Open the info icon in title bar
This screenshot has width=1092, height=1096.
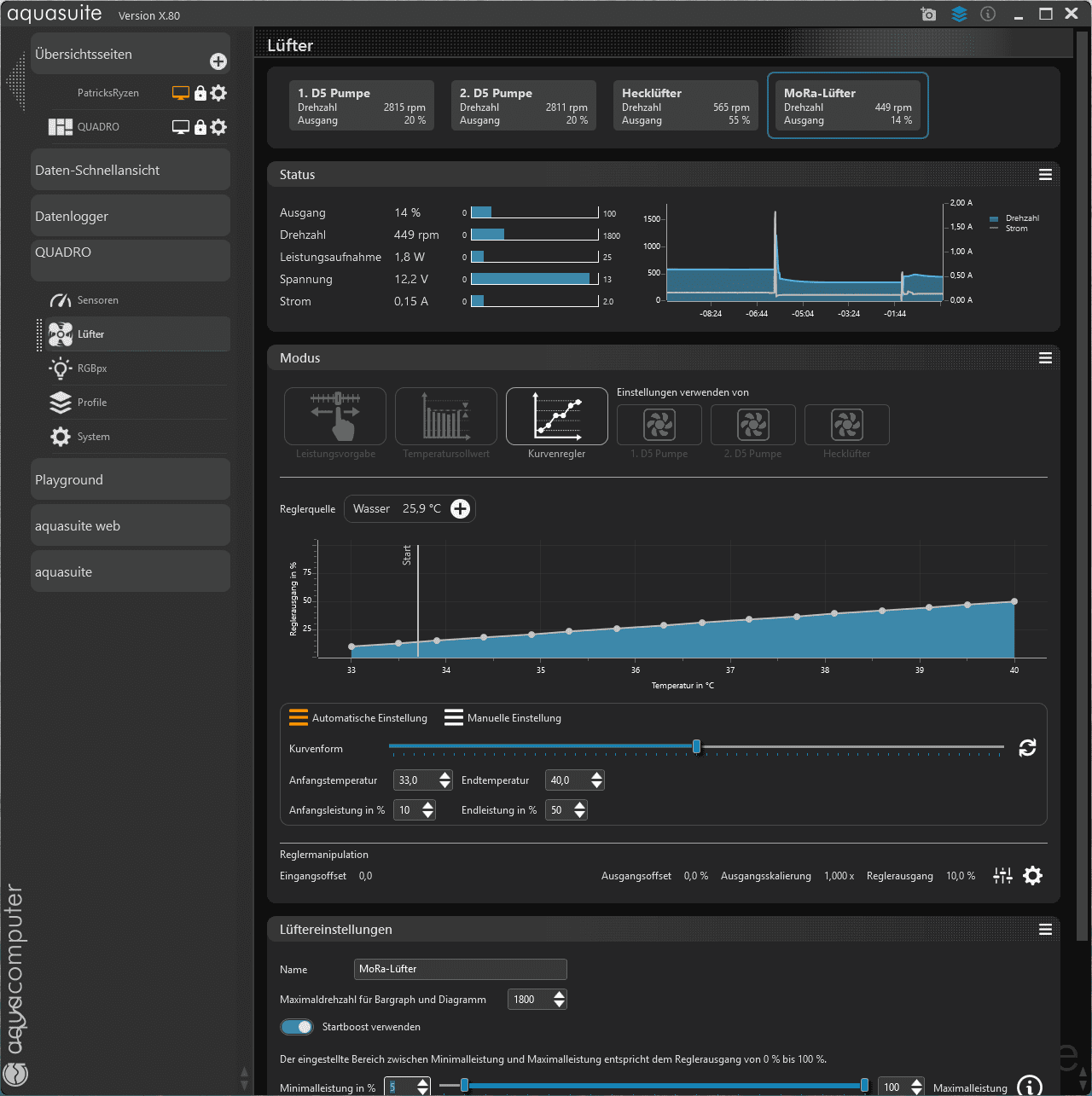[988, 14]
